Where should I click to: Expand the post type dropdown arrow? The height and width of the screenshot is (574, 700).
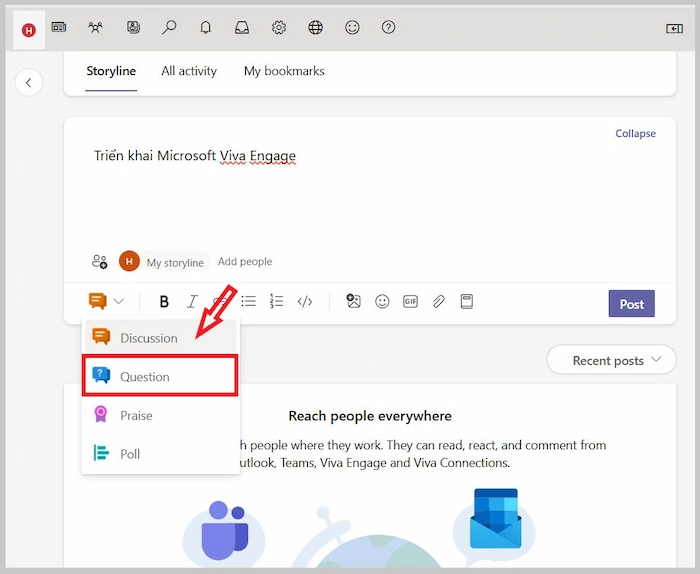tap(119, 302)
